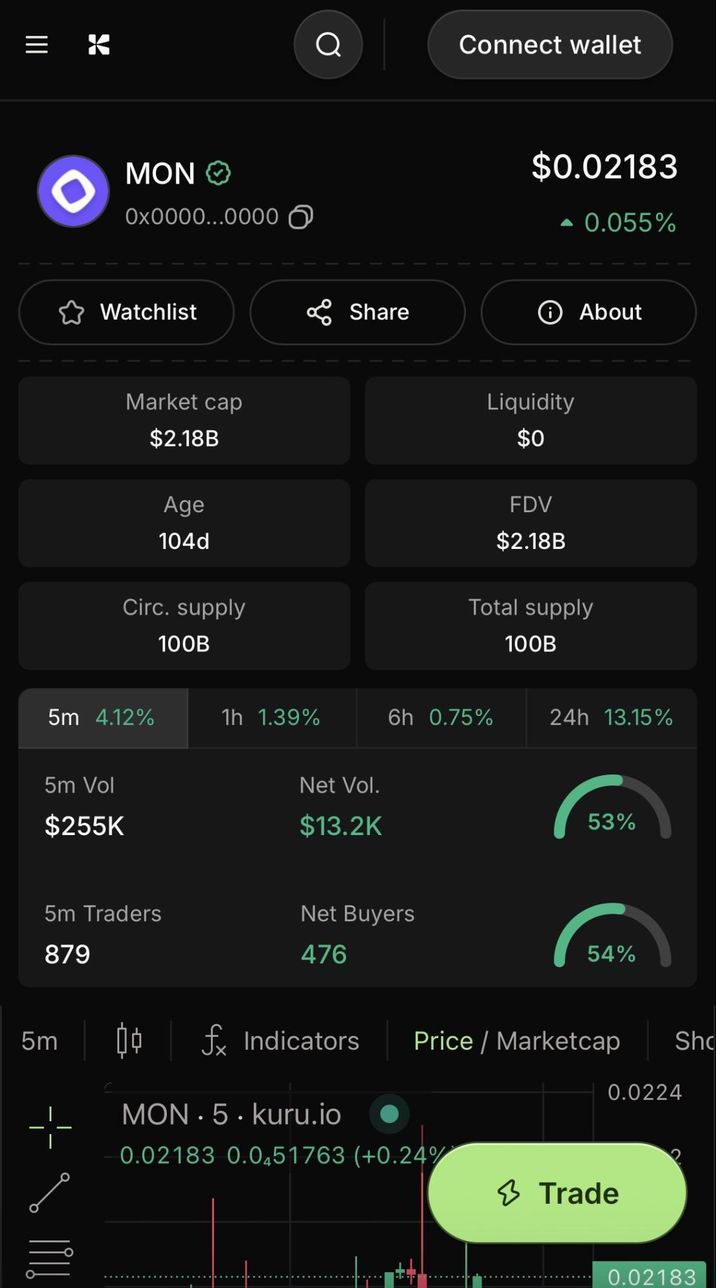Open the hamburger menu
716x1288 pixels.
[x=37, y=45]
